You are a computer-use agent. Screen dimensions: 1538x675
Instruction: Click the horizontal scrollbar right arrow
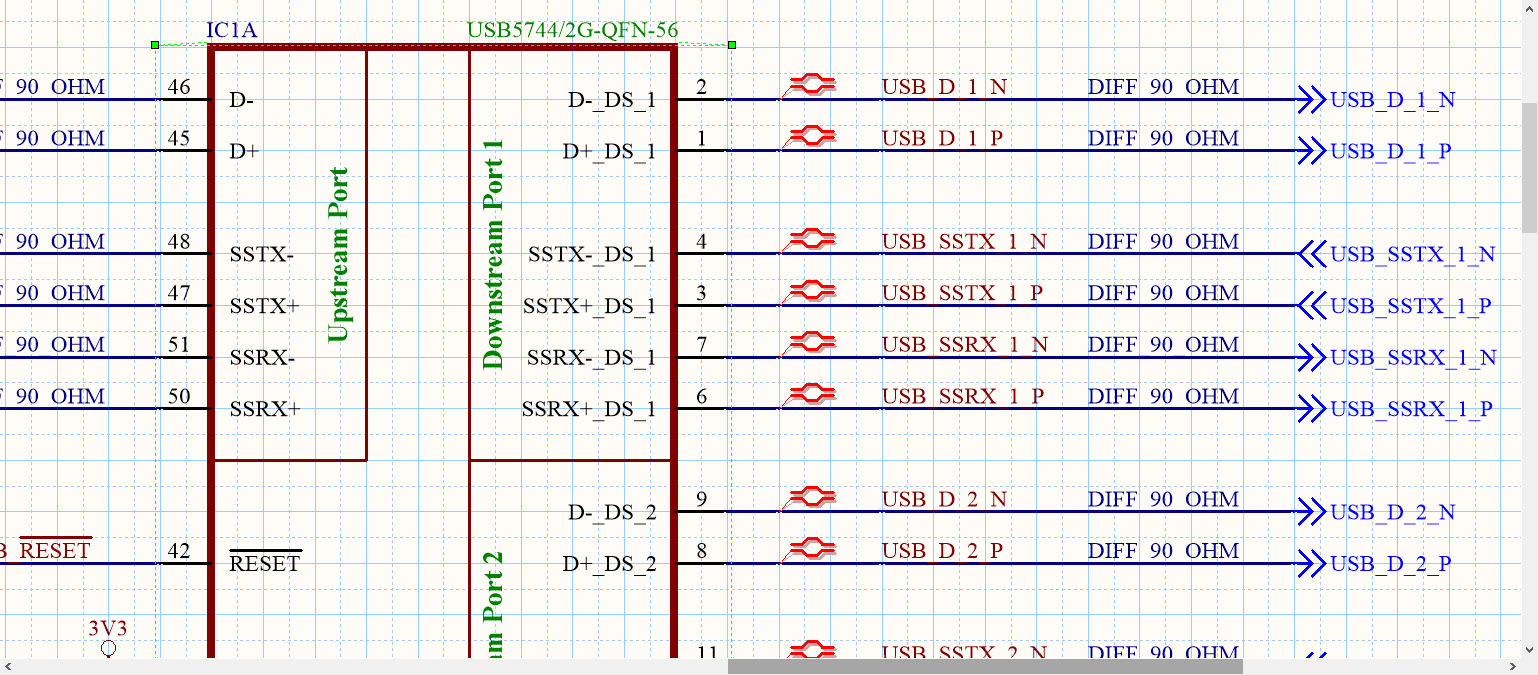(x=1512, y=666)
